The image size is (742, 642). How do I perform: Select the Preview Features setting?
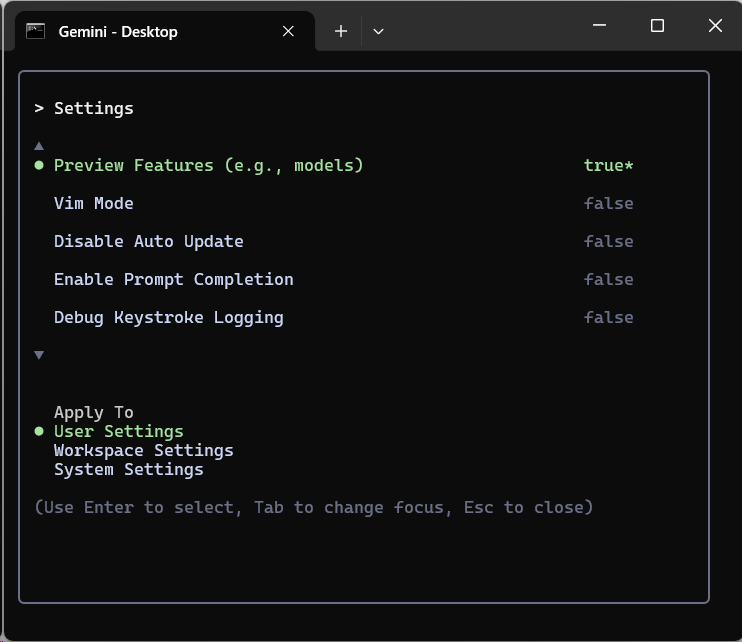[208, 165]
